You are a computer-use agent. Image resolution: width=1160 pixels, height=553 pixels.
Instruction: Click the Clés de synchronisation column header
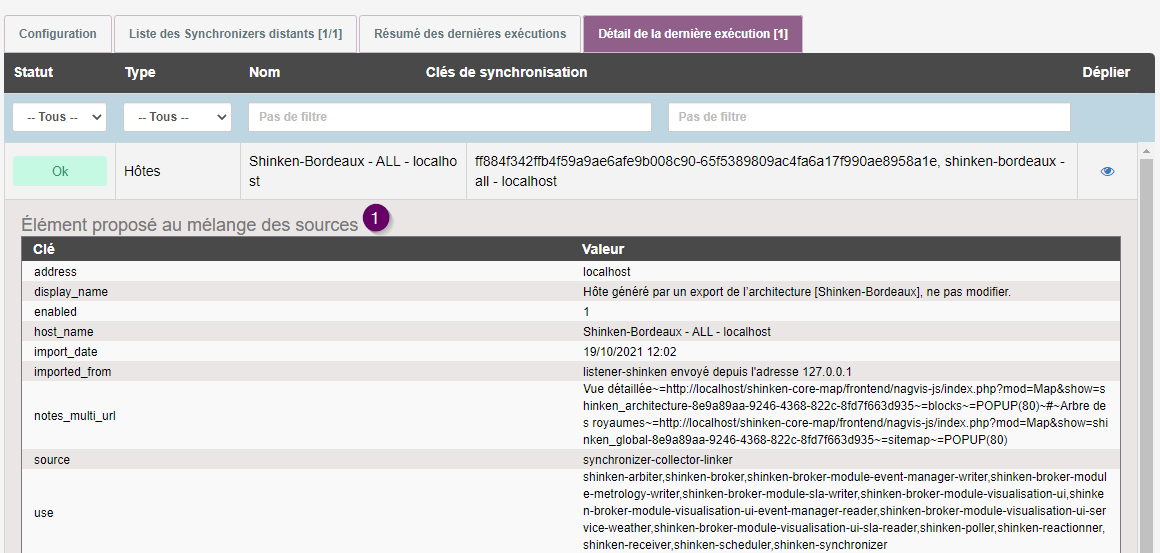click(x=506, y=72)
